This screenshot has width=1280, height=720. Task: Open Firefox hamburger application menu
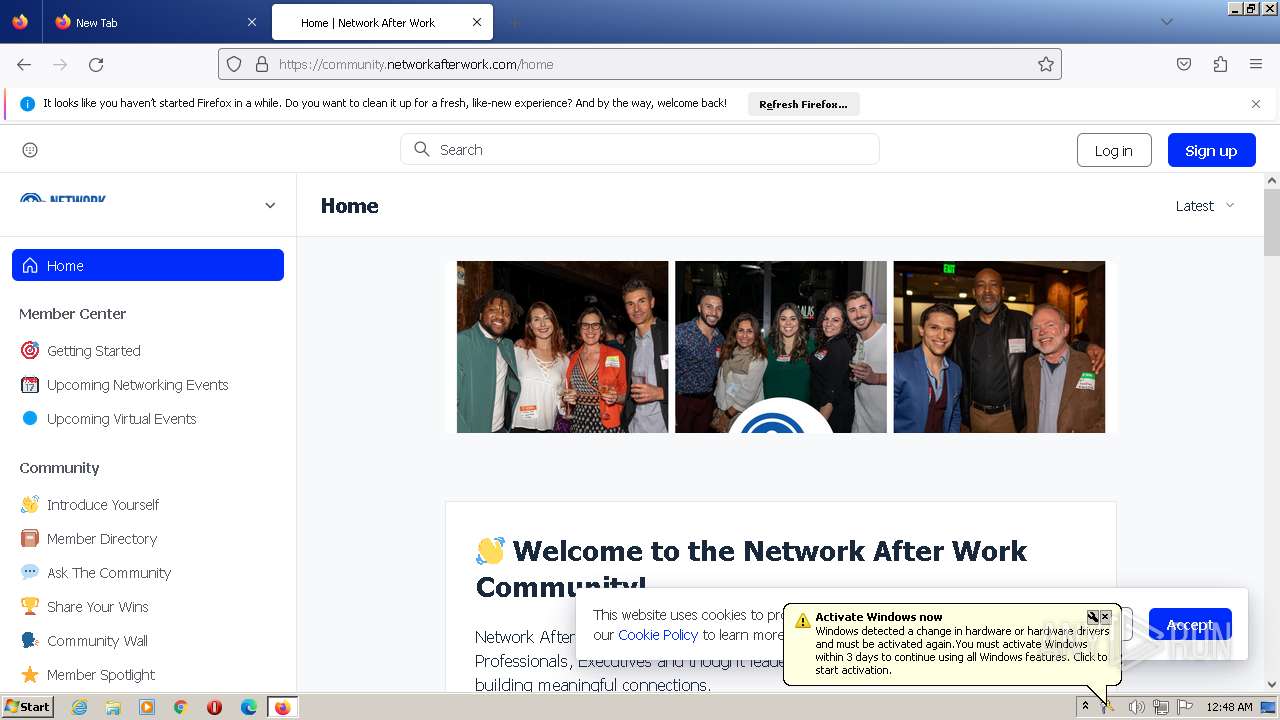point(1256,64)
